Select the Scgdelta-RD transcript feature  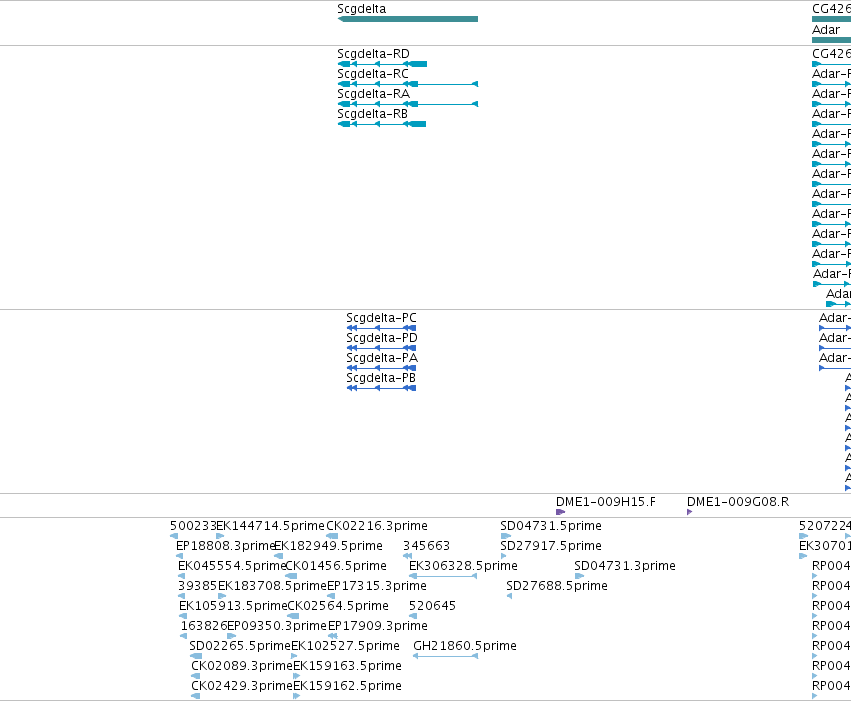click(382, 64)
